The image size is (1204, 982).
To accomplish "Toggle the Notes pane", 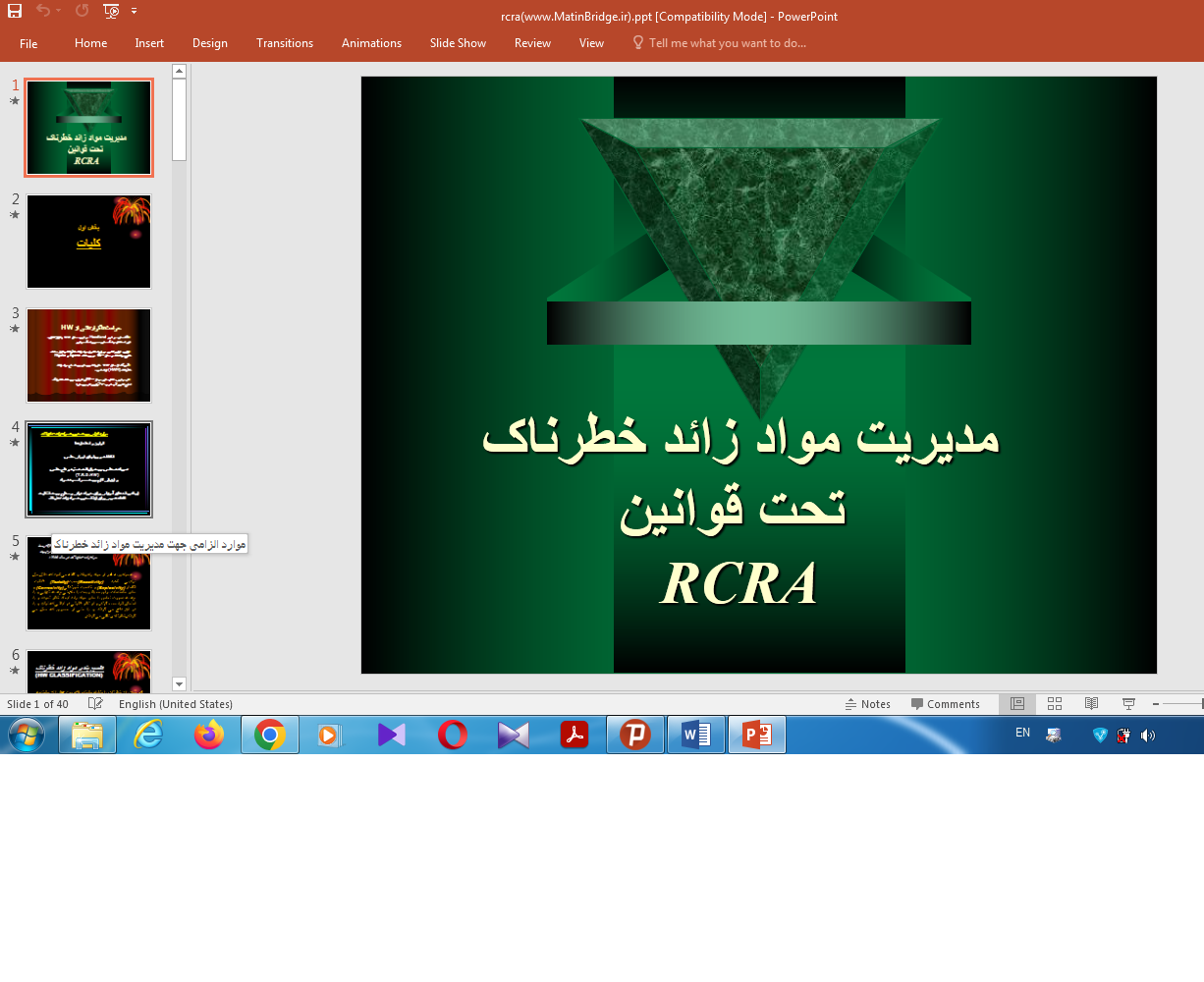I will [867, 704].
